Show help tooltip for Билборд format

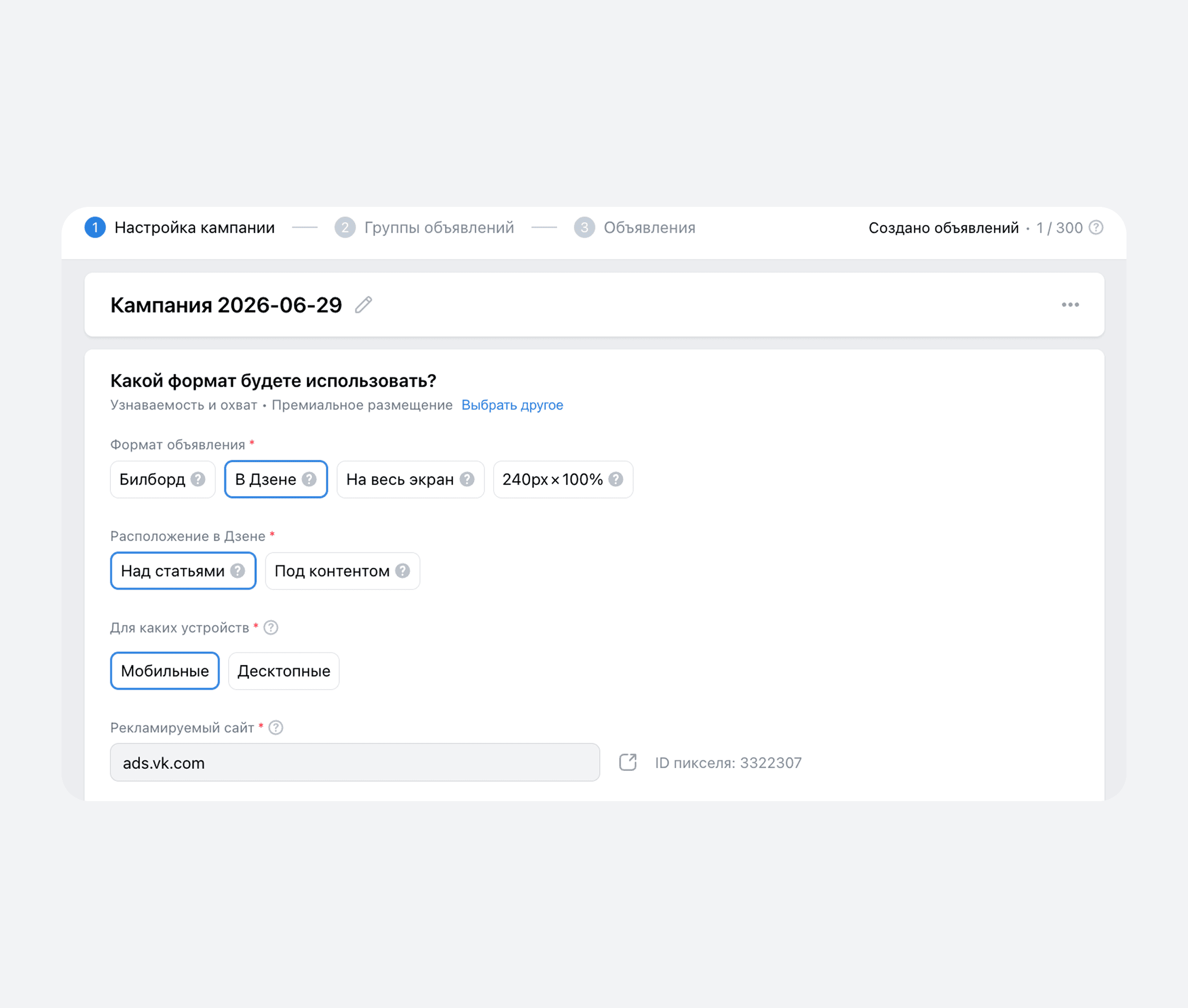[198, 479]
